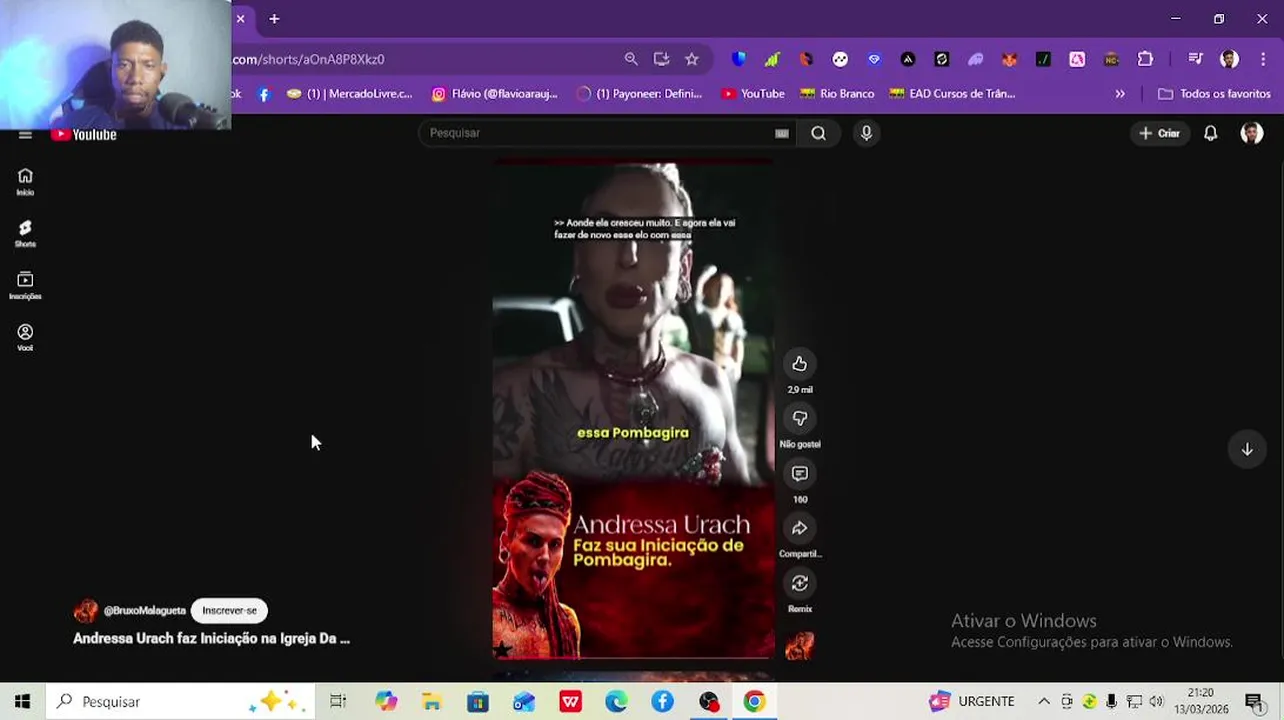Show hidden system tray icons

pos(1044,702)
